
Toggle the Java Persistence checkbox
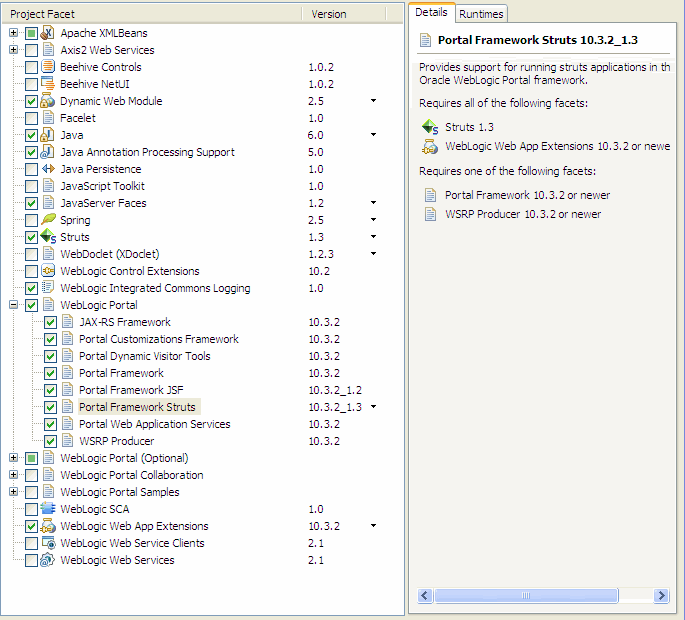pos(31,170)
